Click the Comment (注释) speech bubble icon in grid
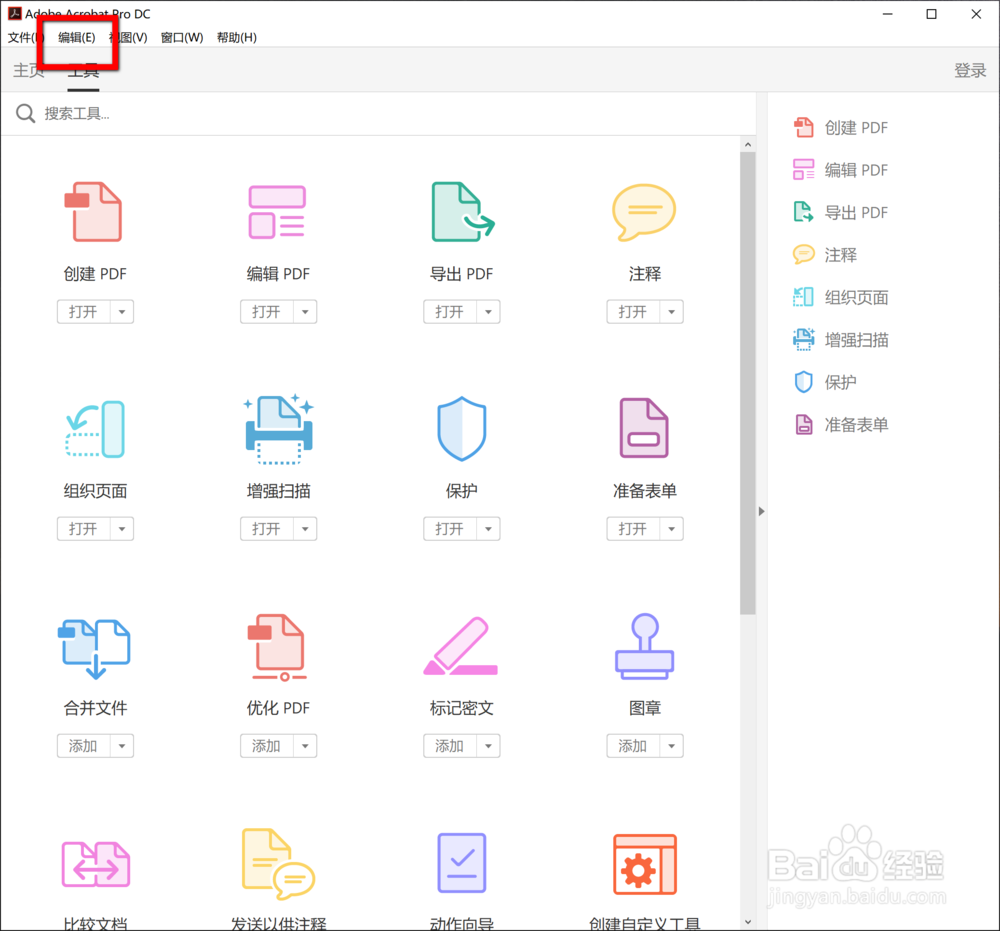 [644, 212]
